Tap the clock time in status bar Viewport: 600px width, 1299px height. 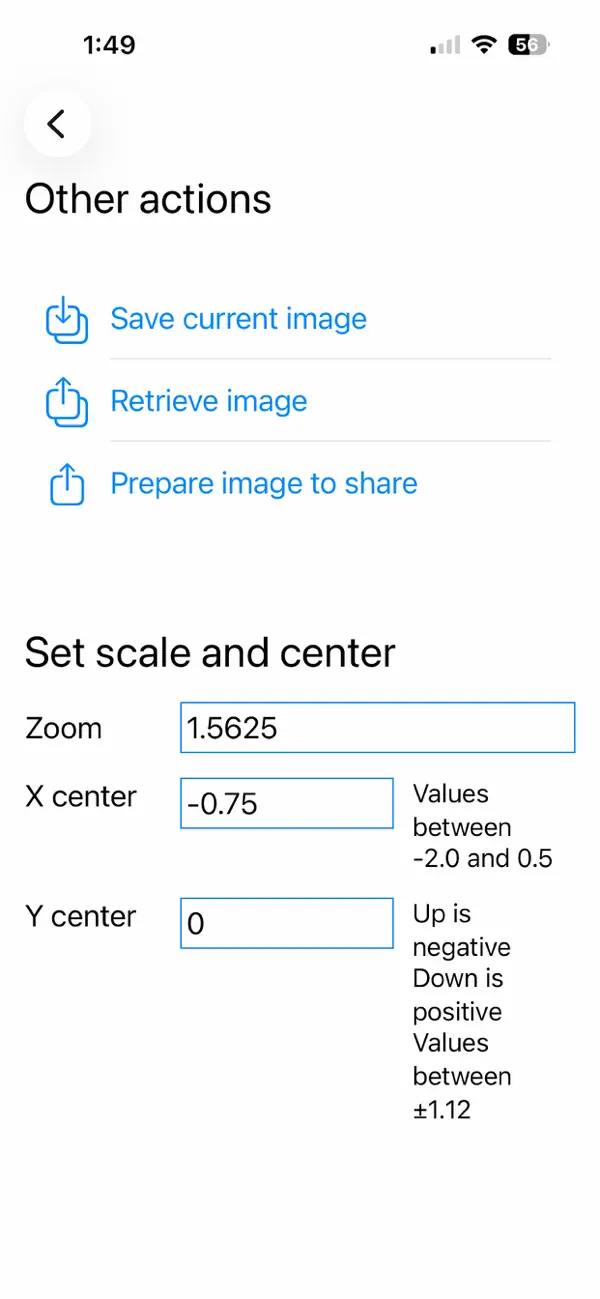[109, 45]
